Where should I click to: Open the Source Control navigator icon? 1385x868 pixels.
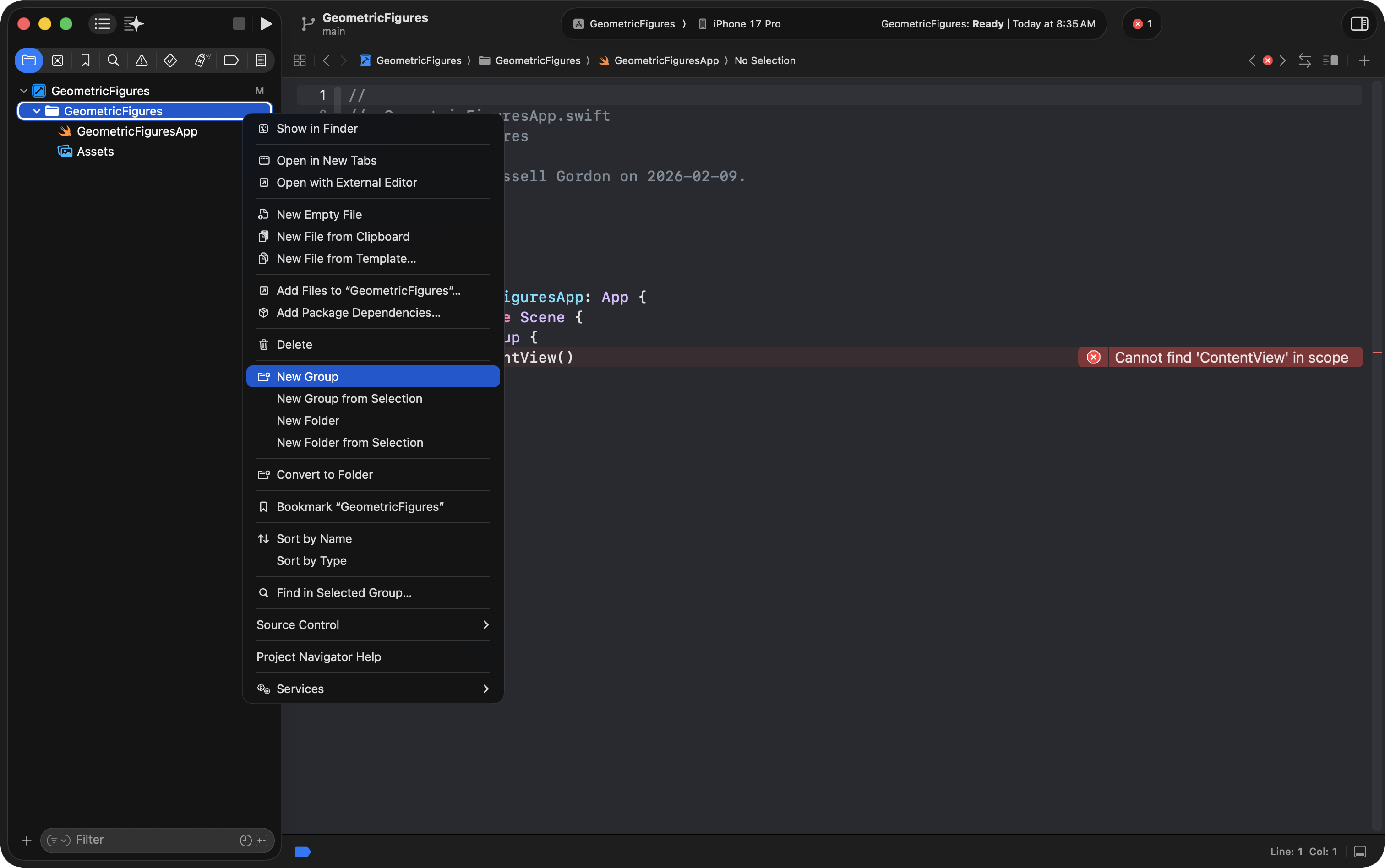pos(57,60)
